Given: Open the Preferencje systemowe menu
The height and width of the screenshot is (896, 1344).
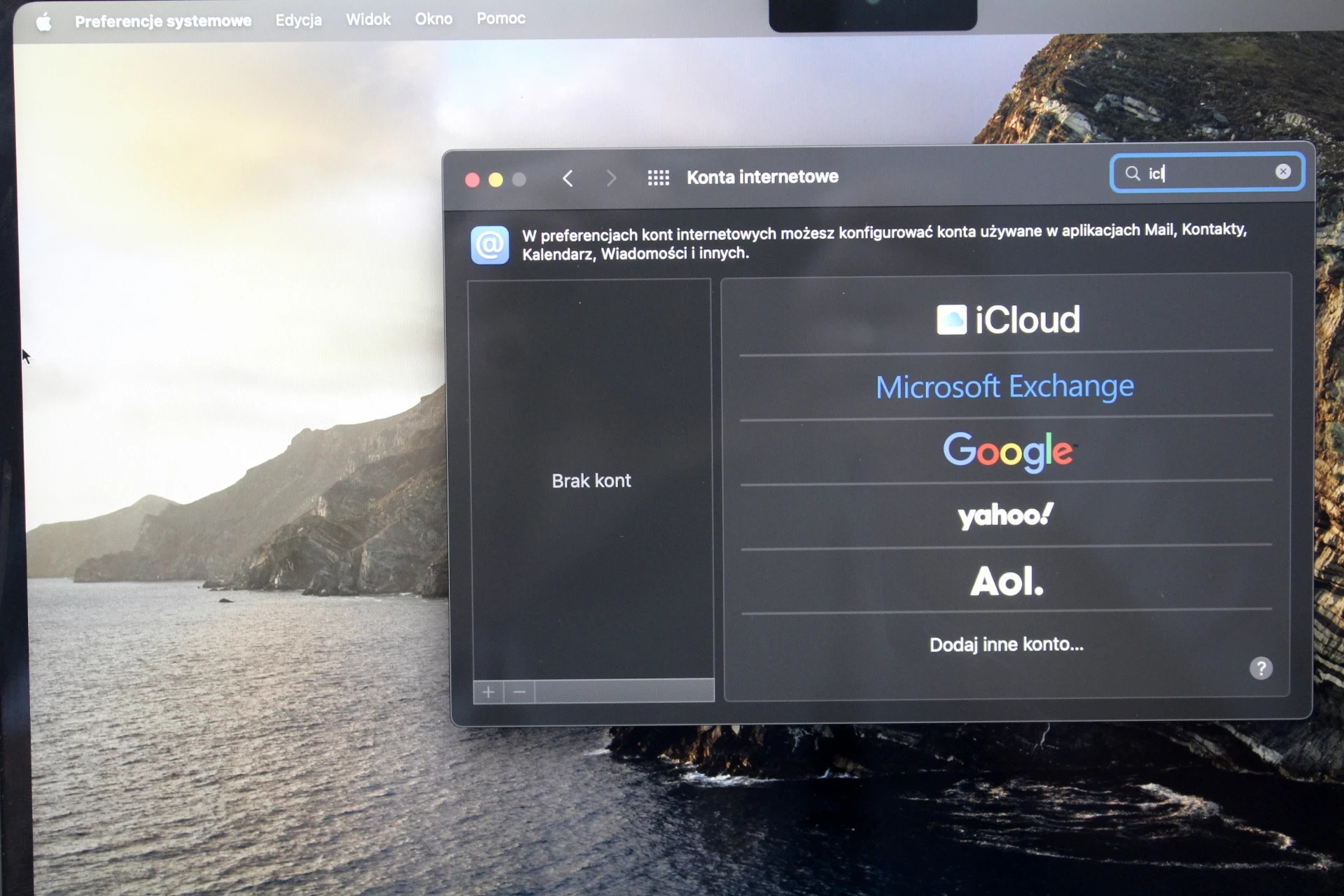Looking at the screenshot, I should (163, 21).
